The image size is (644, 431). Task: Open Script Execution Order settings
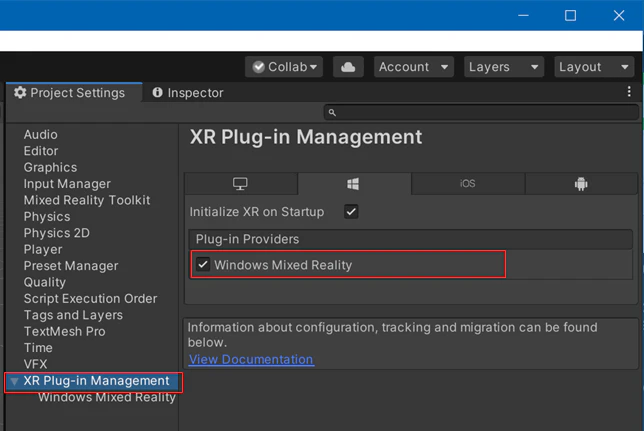pyautogui.click(x=90, y=299)
